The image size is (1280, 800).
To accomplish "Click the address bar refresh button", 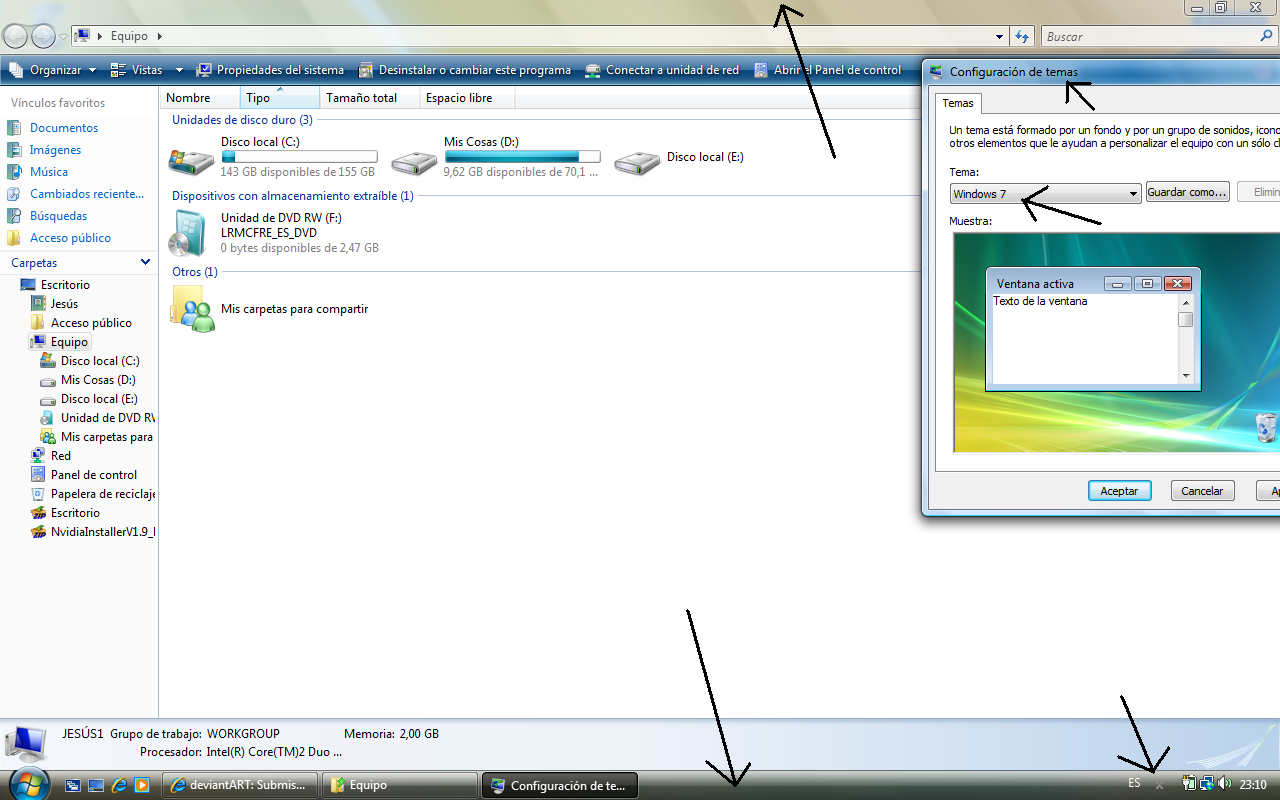I will point(1022,37).
